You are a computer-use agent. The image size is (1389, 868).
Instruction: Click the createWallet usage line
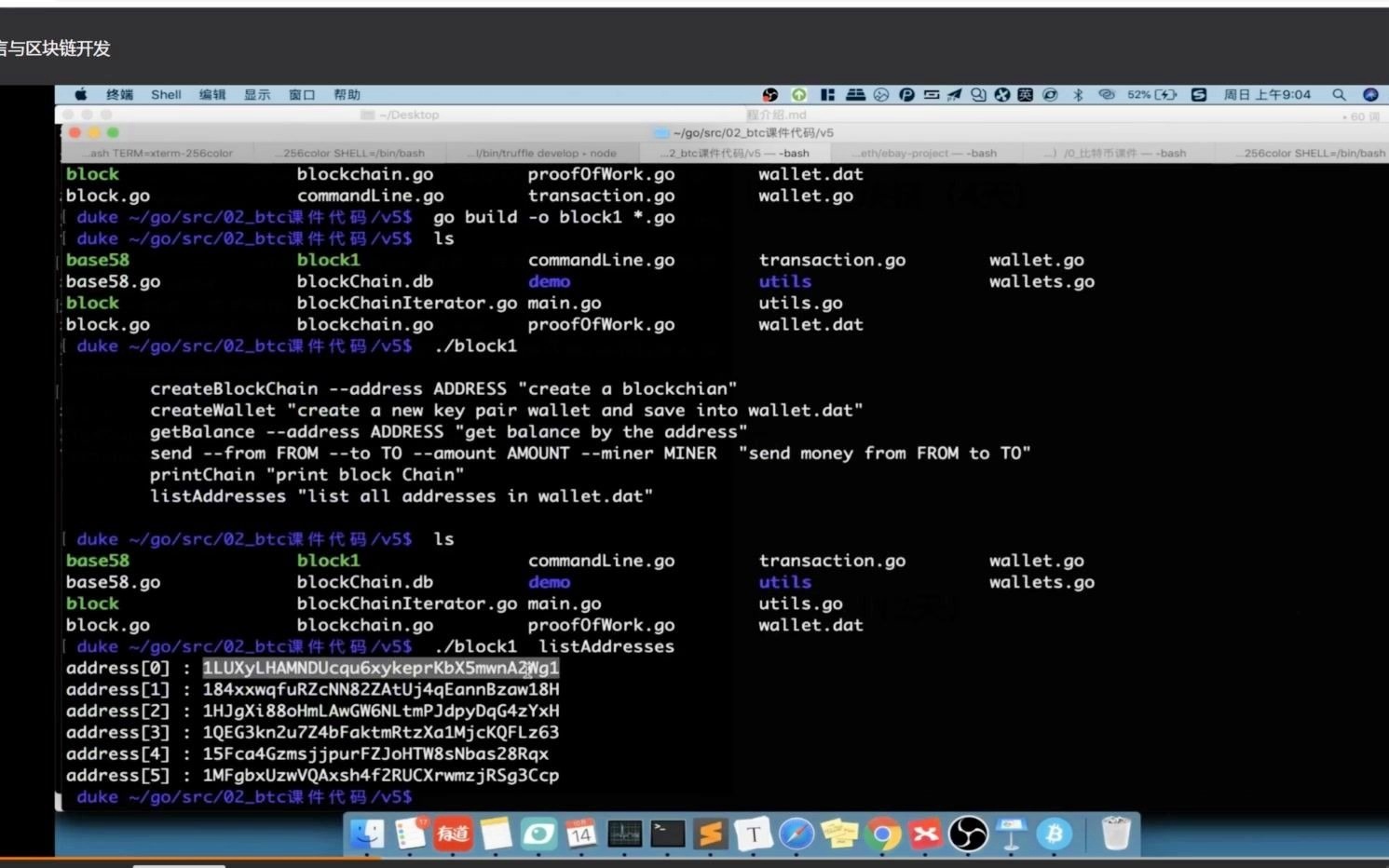pyautogui.click(x=507, y=410)
